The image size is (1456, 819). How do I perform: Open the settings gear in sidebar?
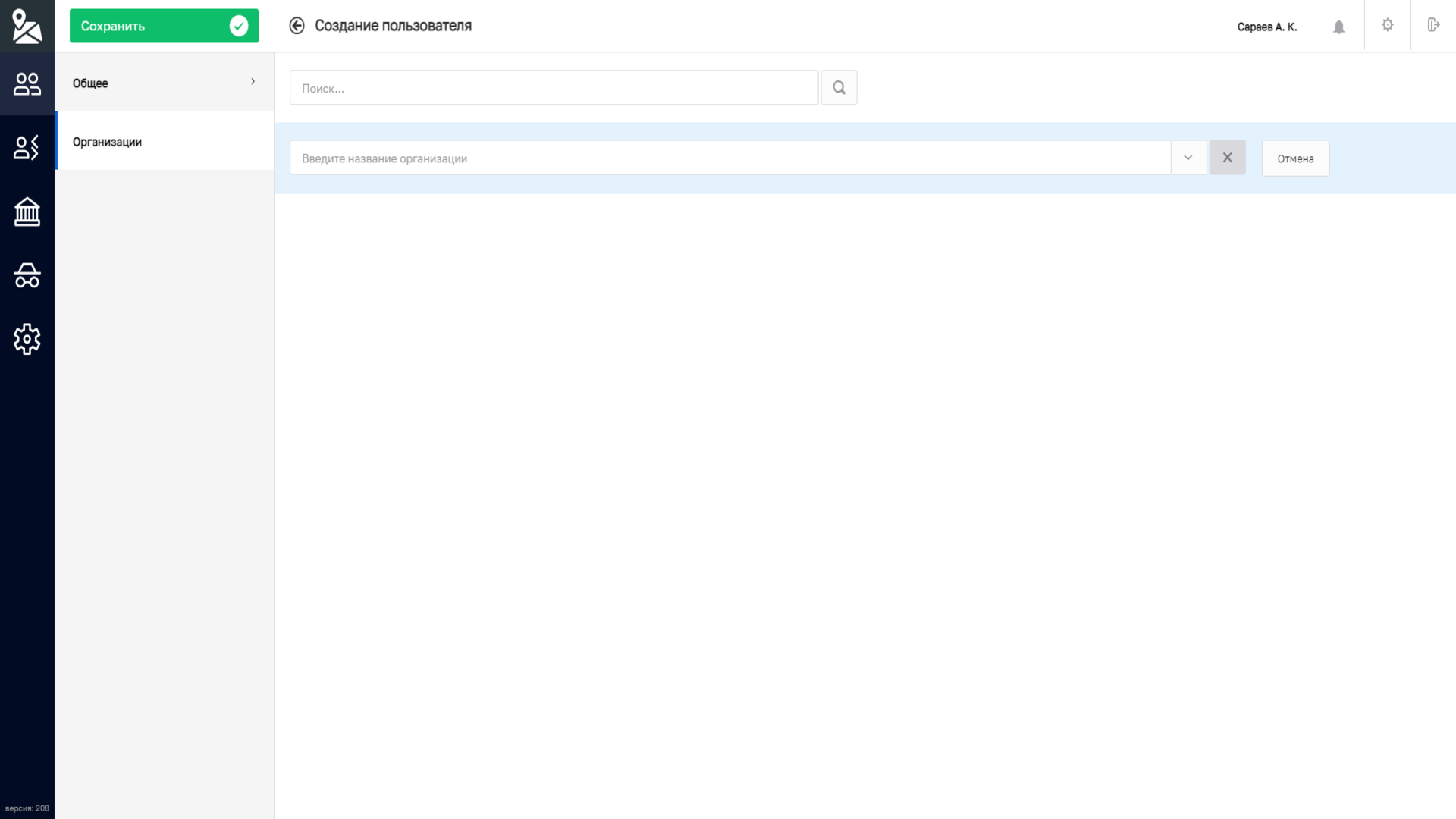(27, 339)
